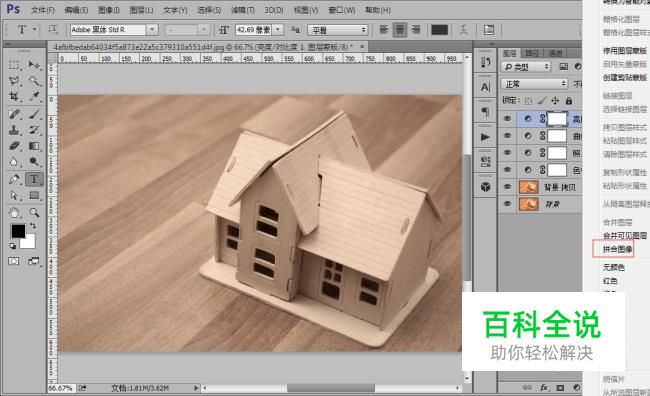Select the Brush tool
Screen dimensions: 650x396
click(x=34, y=114)
